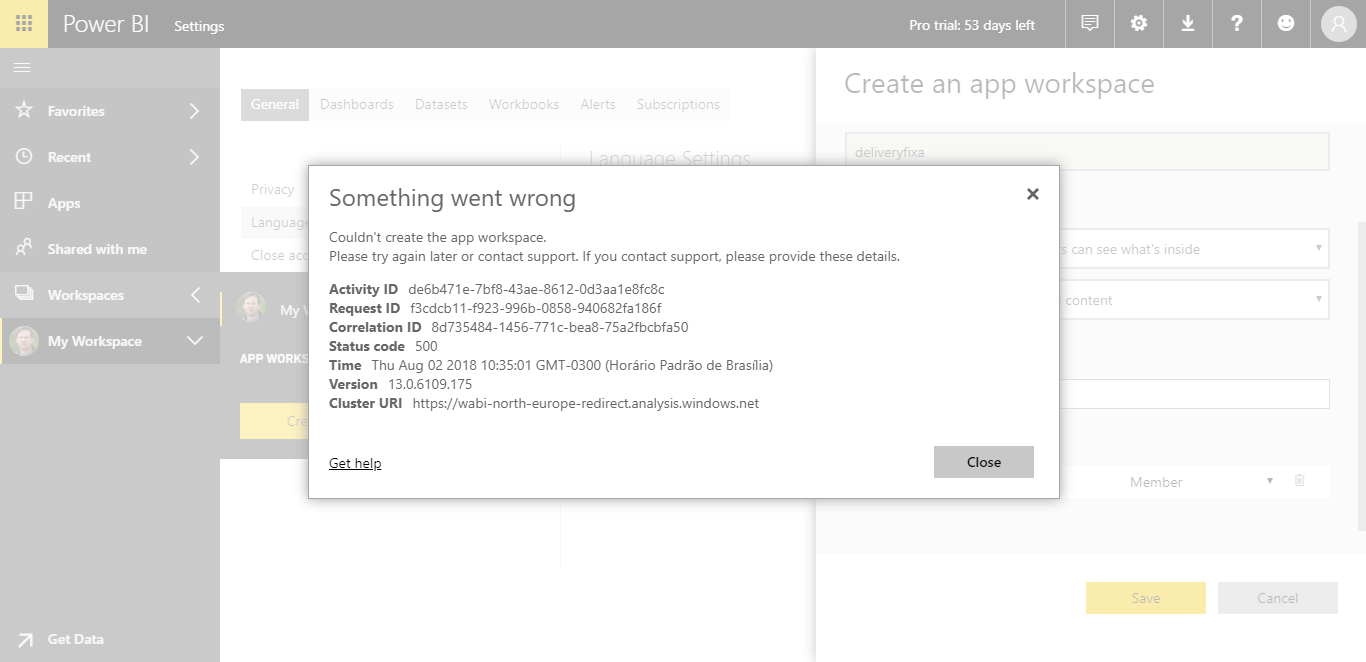Click the Settings label in the header
The height and width of the screenshot is (662, 1366).
coord(199,26)
